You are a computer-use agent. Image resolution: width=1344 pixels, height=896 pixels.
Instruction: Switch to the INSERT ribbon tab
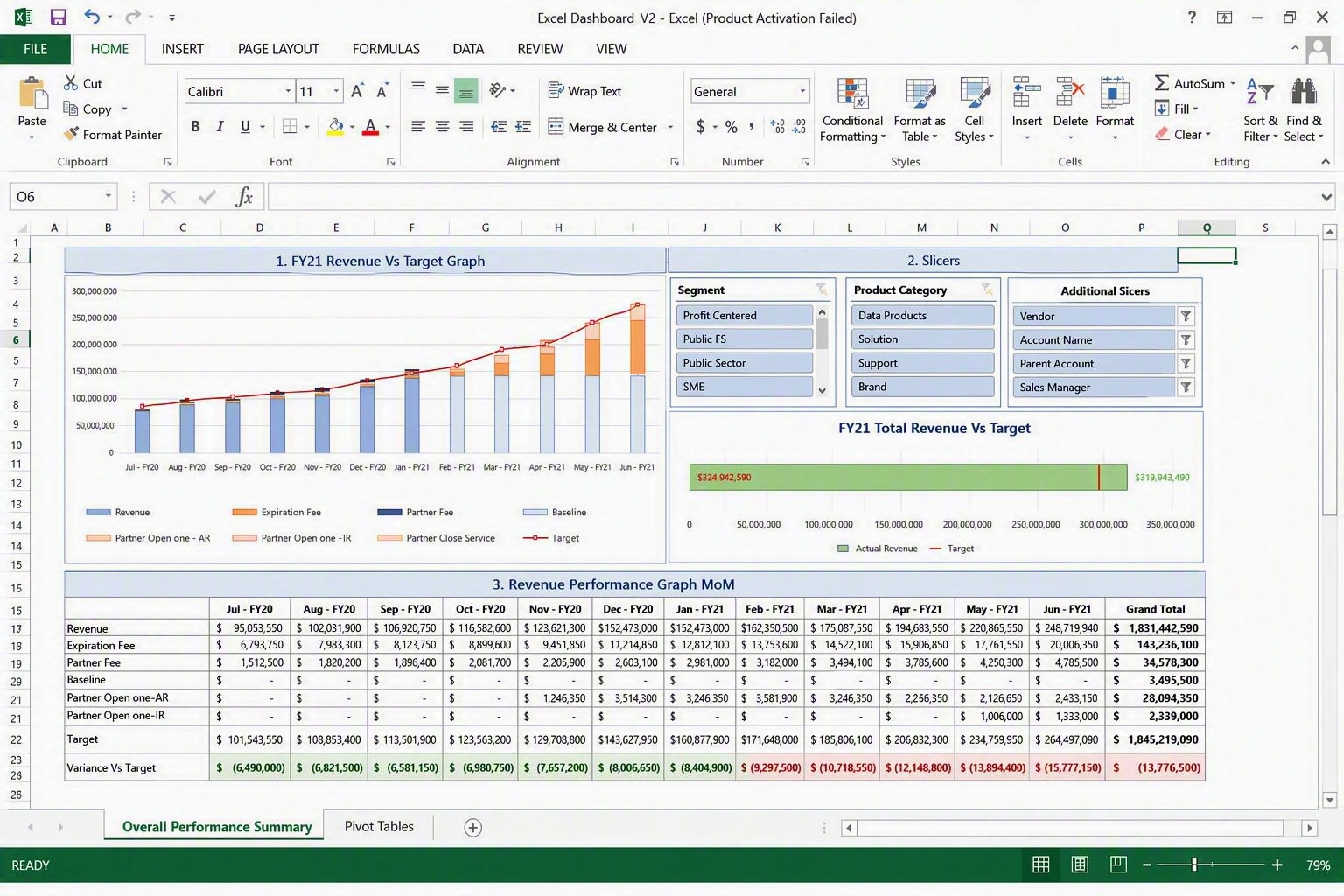(x=182, y=49)
